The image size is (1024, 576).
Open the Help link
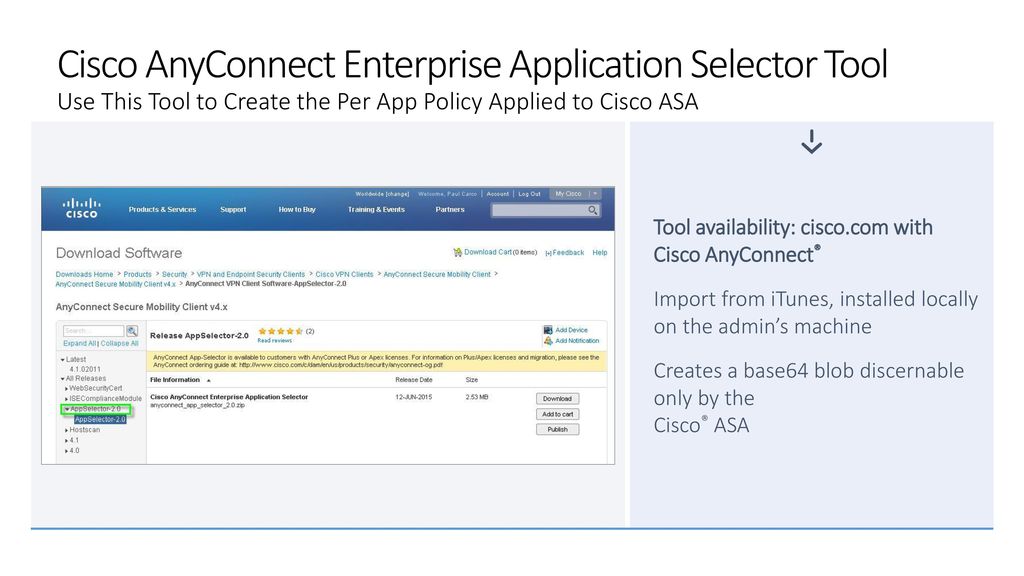pos(600,253)
